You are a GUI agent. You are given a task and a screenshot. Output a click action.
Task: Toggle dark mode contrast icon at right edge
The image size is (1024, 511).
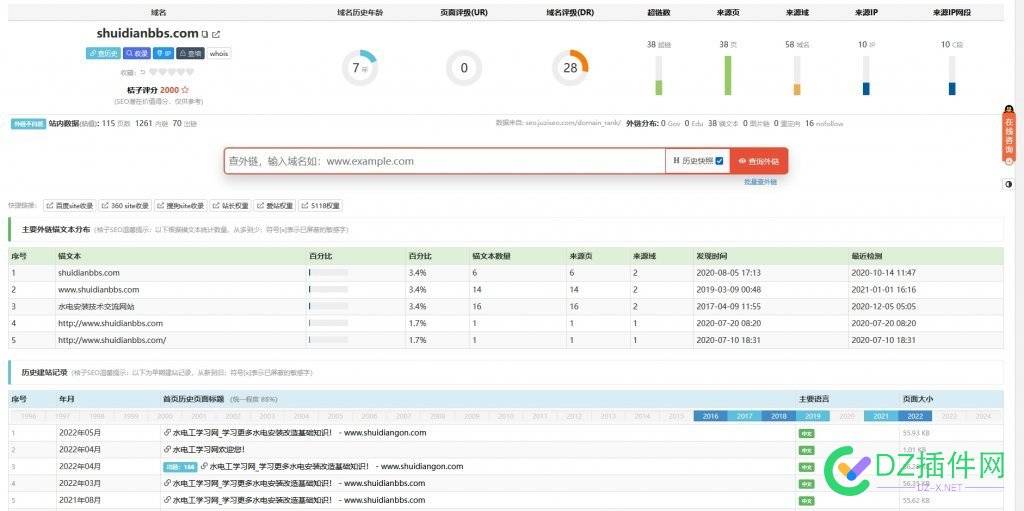[1008, 185]
